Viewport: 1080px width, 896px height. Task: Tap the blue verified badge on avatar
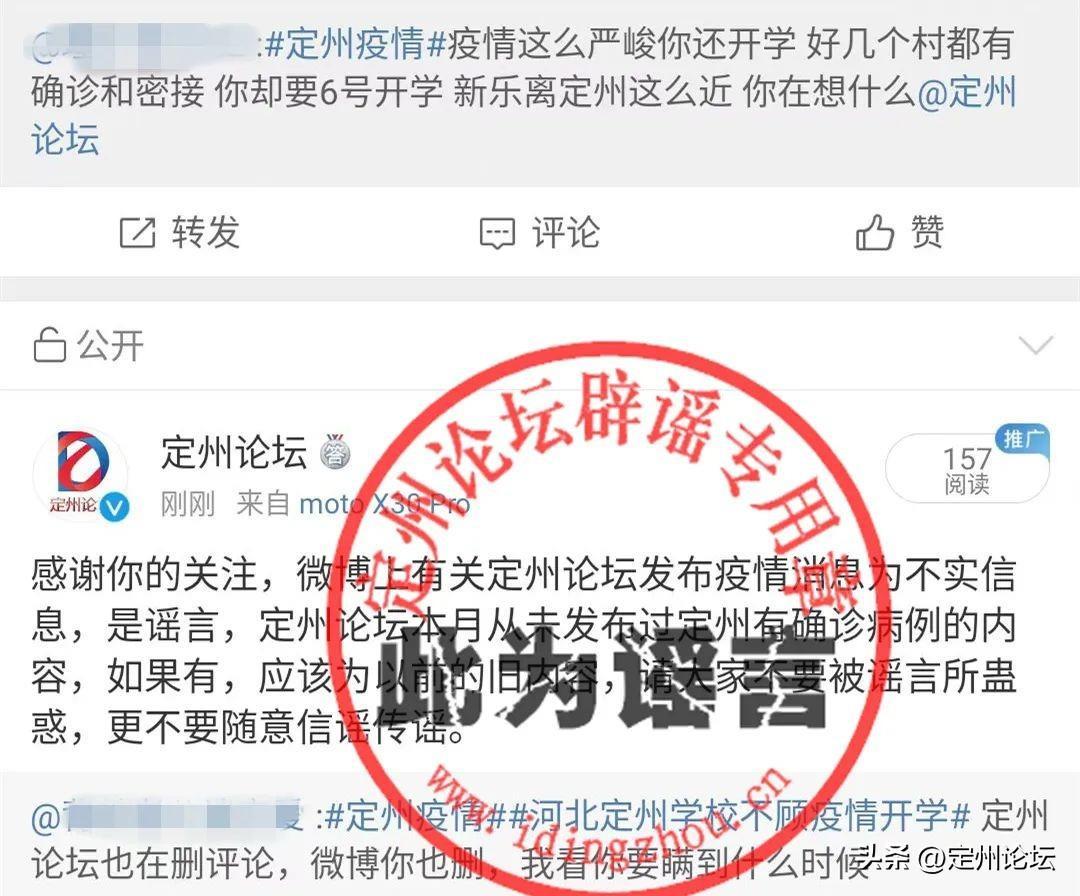tap(114, 506)
